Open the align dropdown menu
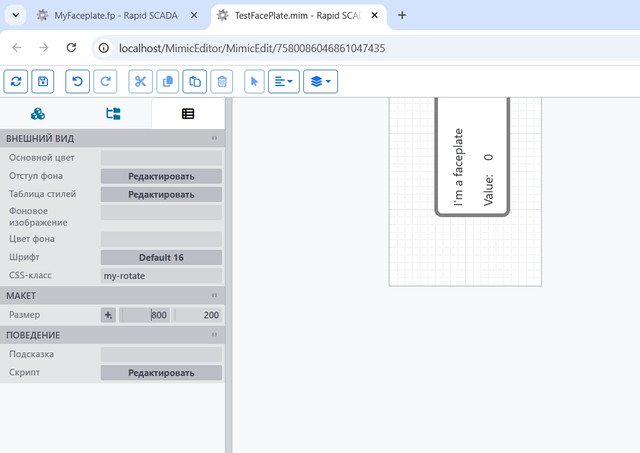Viewport: 640px width, 453px height. point(284,82)
